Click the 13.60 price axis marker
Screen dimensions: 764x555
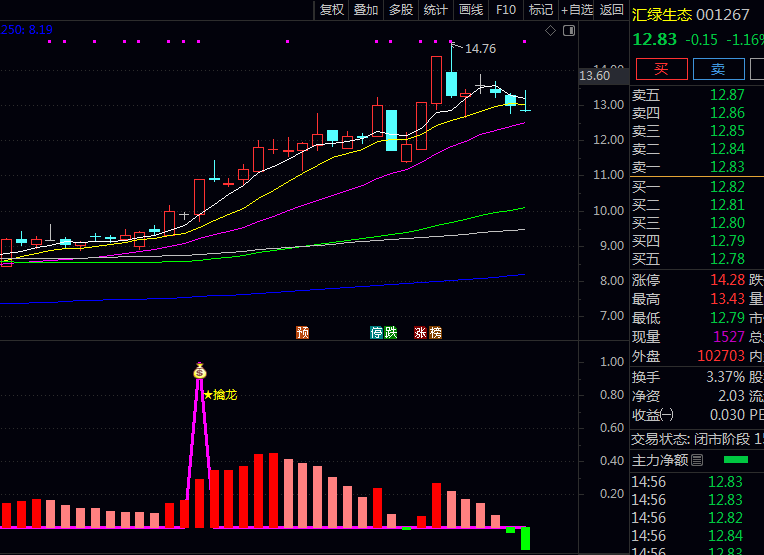[594, 76]
